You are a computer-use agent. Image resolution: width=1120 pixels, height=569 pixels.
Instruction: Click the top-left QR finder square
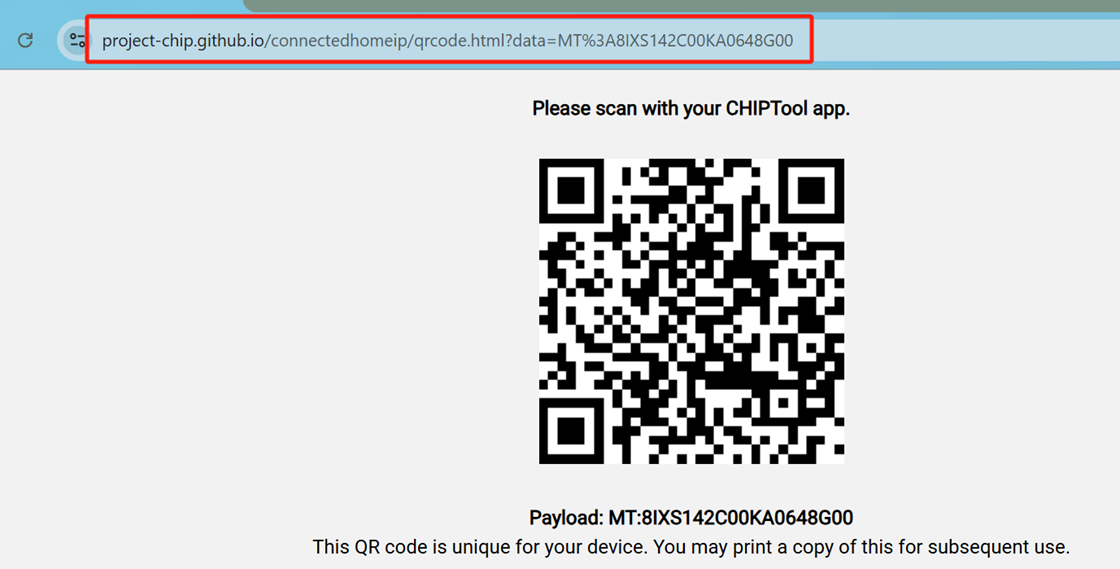pos(571,191)
